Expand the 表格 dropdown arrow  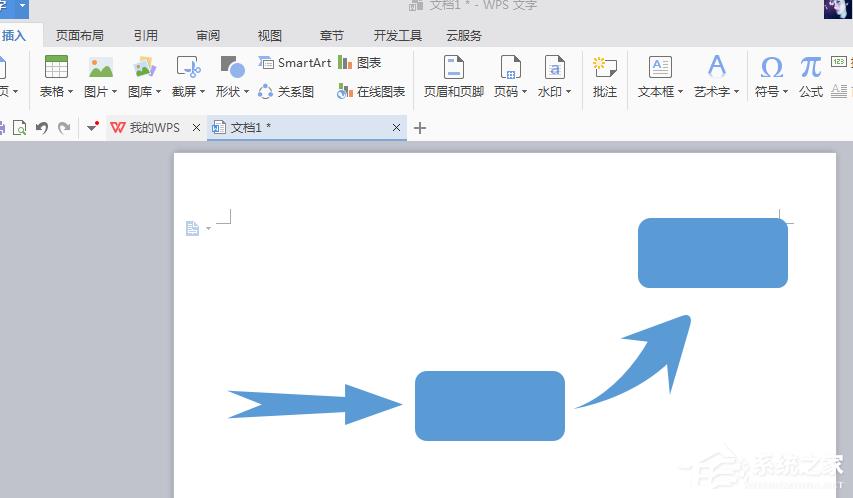[70, 91]
